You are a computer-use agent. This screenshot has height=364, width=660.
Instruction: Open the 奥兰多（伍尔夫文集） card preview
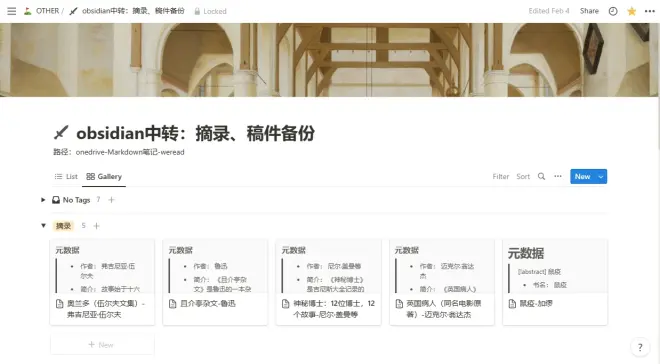coord(102,266)
